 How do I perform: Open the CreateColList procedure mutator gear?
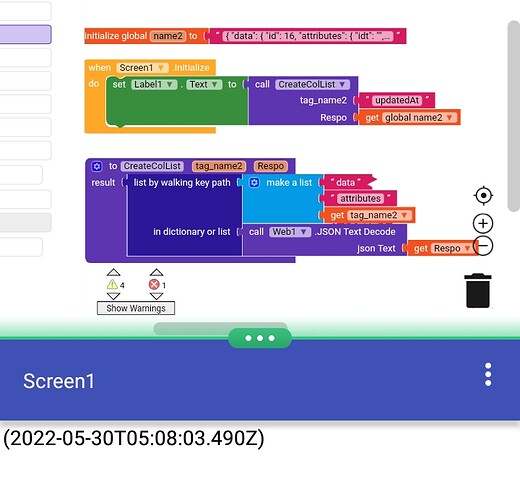point(97,166)
